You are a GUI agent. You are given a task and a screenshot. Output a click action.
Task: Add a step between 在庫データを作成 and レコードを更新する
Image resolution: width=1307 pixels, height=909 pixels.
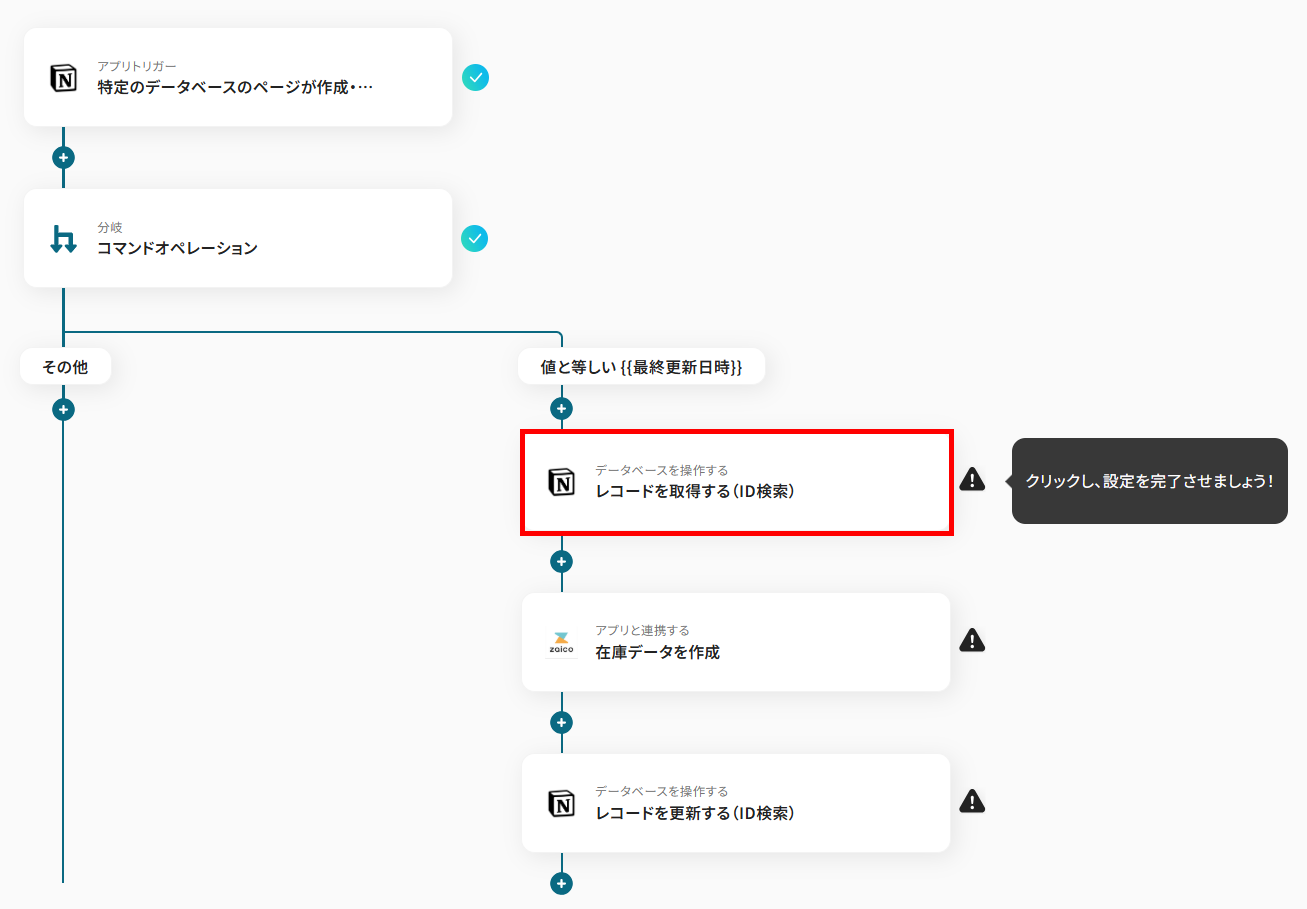[562, 723]
